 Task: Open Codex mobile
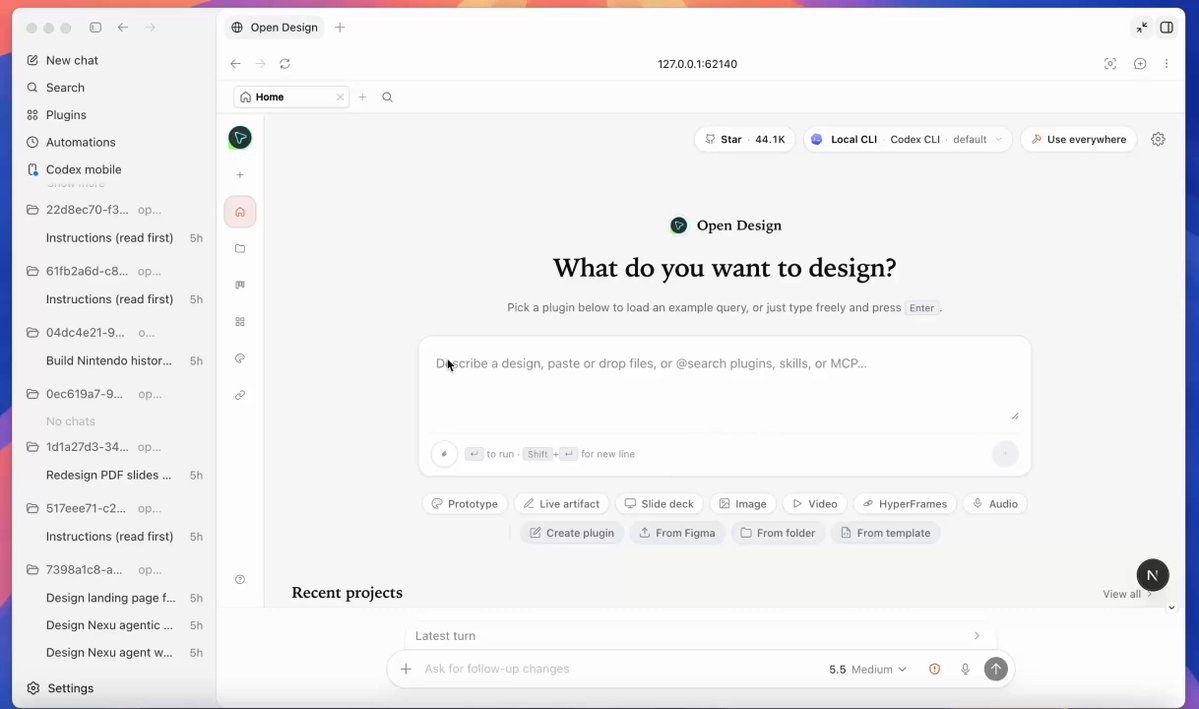[83, 170]
